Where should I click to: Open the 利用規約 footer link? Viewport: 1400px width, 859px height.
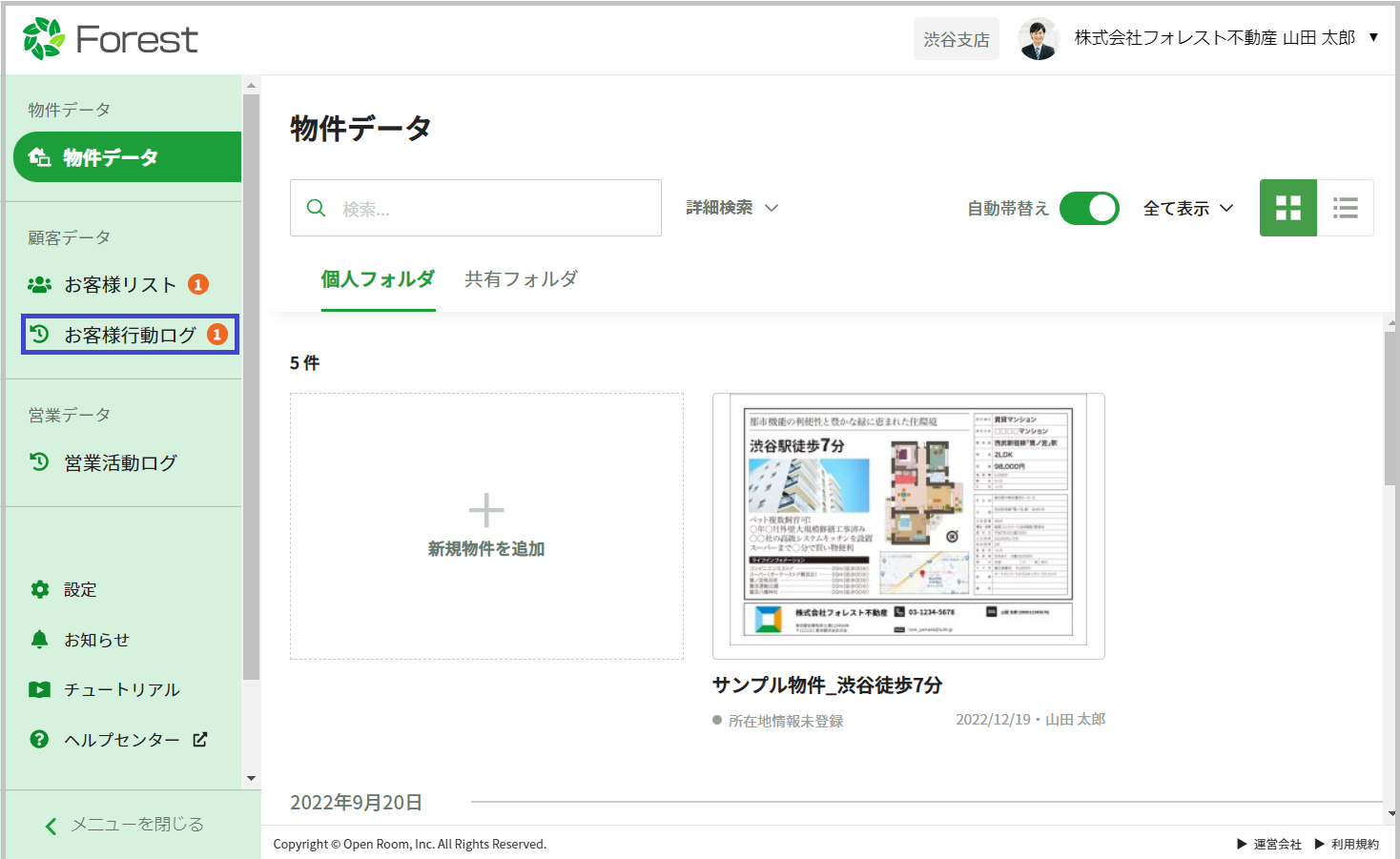1353,844
